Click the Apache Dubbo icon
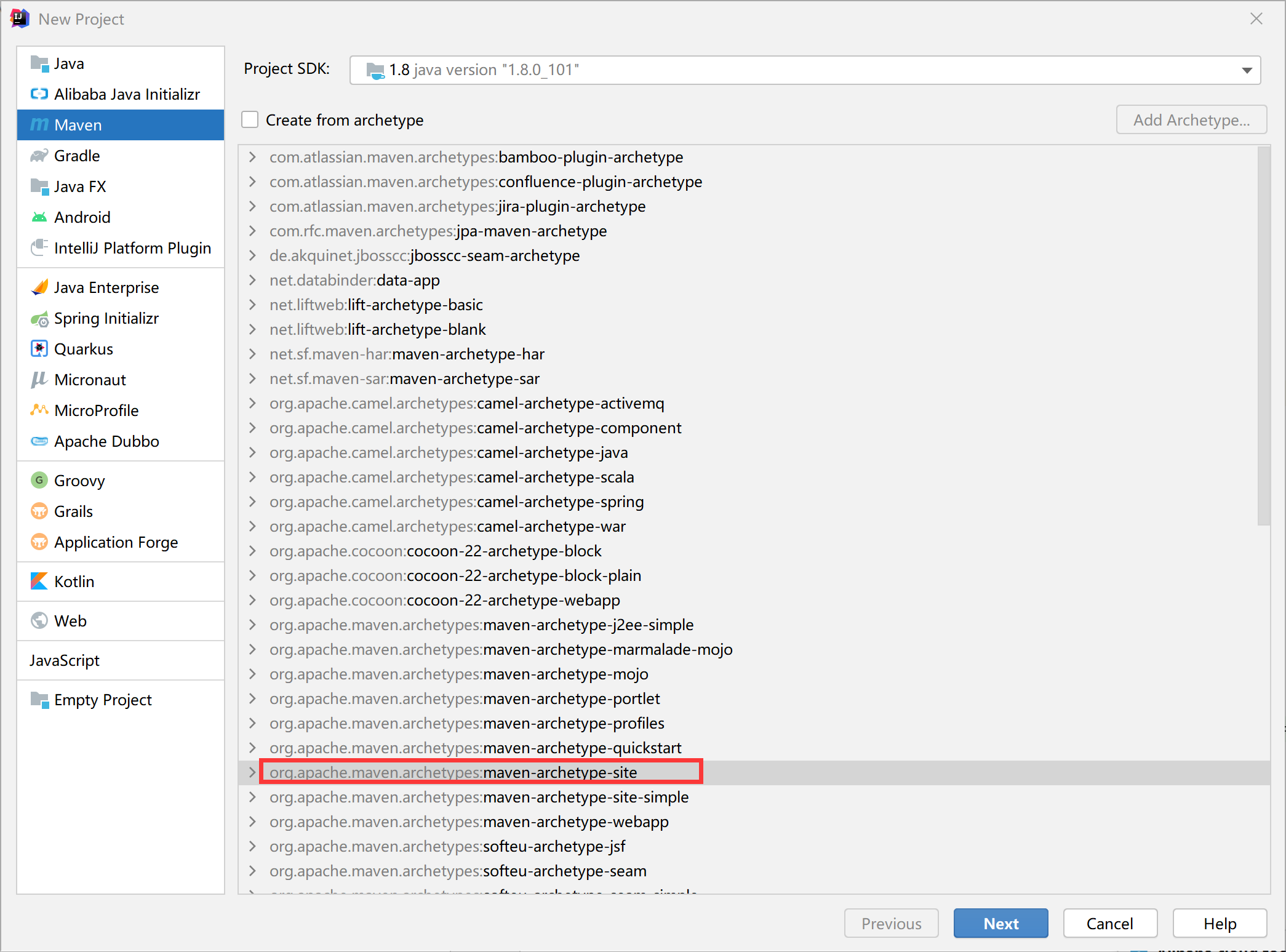The image size is (1286, 952). pyautogui.click(x=39, y=441)
